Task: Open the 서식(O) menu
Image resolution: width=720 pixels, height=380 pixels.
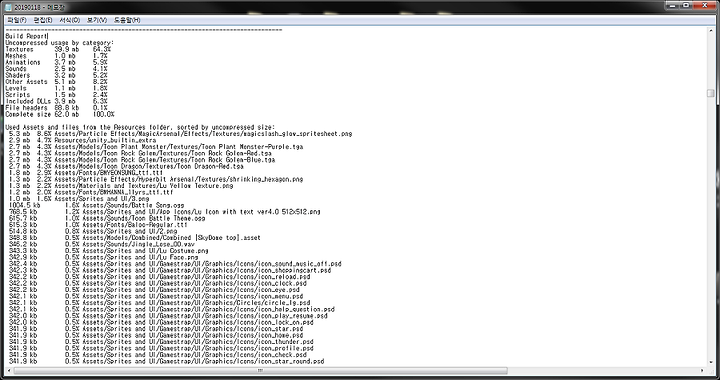Action: (x=69, y=20)
